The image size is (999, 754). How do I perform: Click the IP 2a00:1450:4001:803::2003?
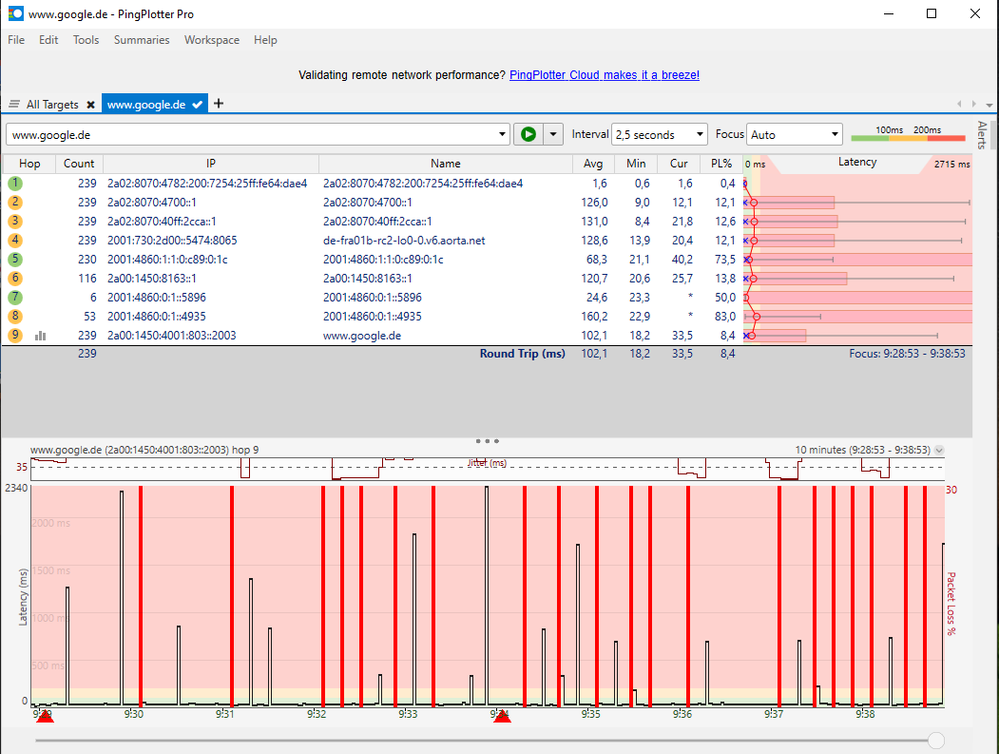click(x=171, y=335)
